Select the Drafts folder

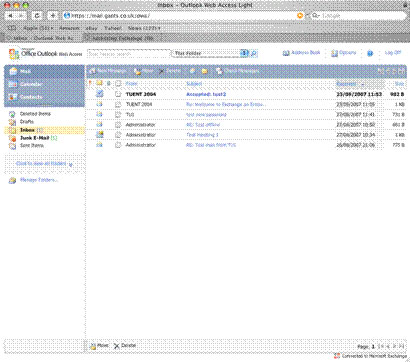coord(27,122)
